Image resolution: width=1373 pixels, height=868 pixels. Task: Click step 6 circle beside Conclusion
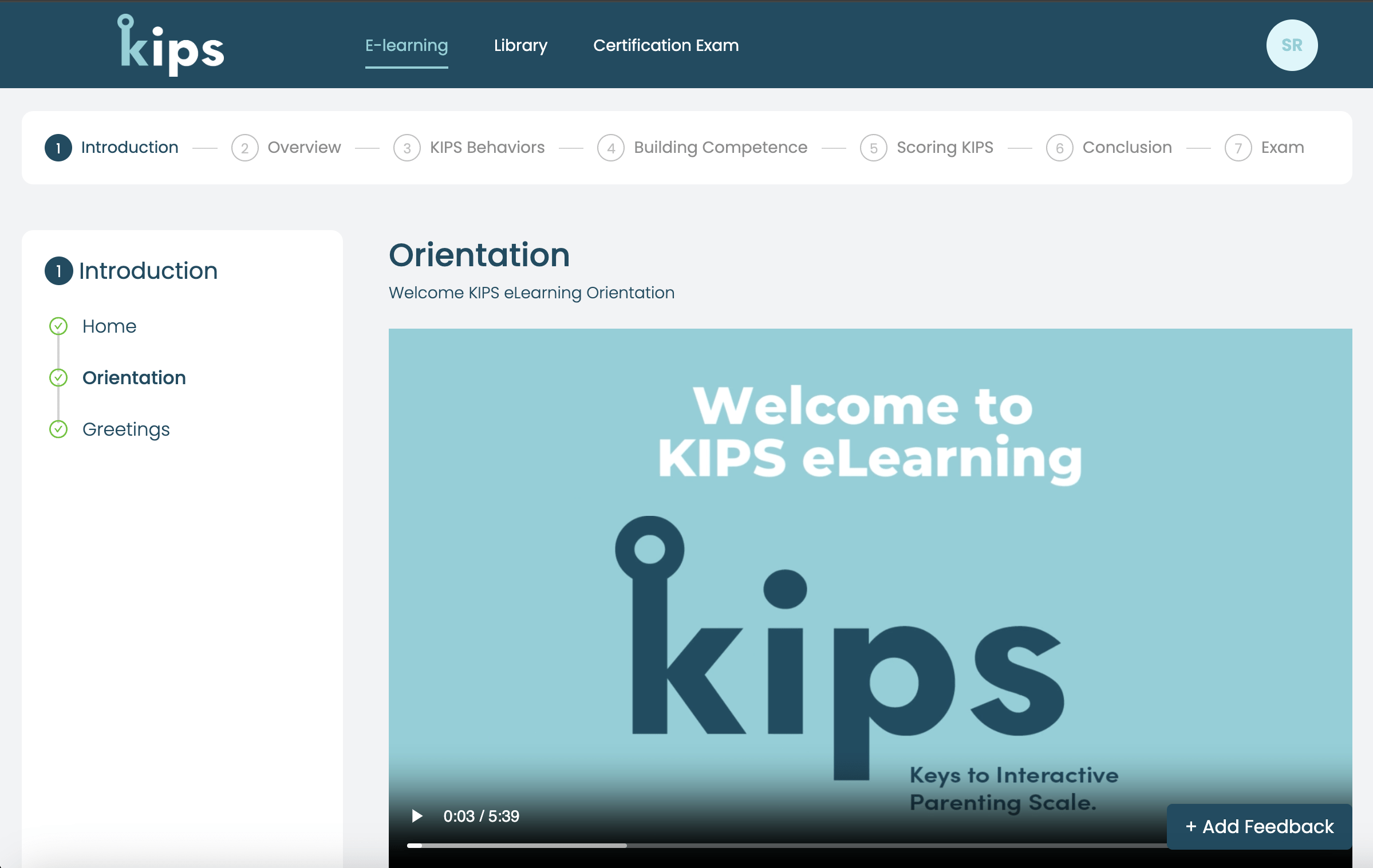pyautogui.click(x=1060, y=148)
